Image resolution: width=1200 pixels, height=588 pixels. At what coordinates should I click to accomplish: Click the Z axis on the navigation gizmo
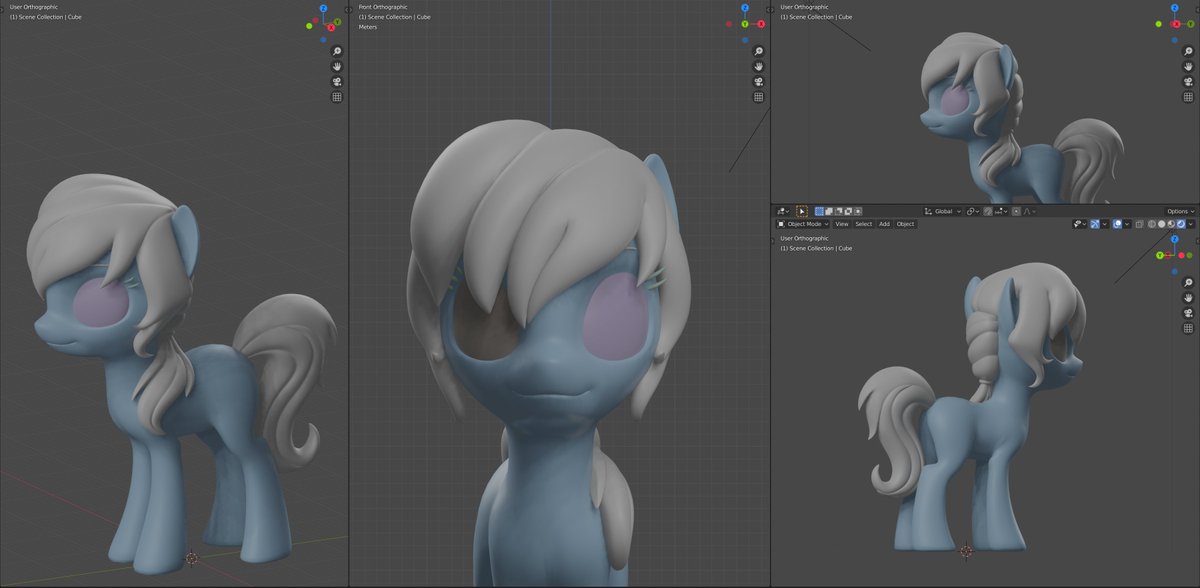click(x=322, y=7)
